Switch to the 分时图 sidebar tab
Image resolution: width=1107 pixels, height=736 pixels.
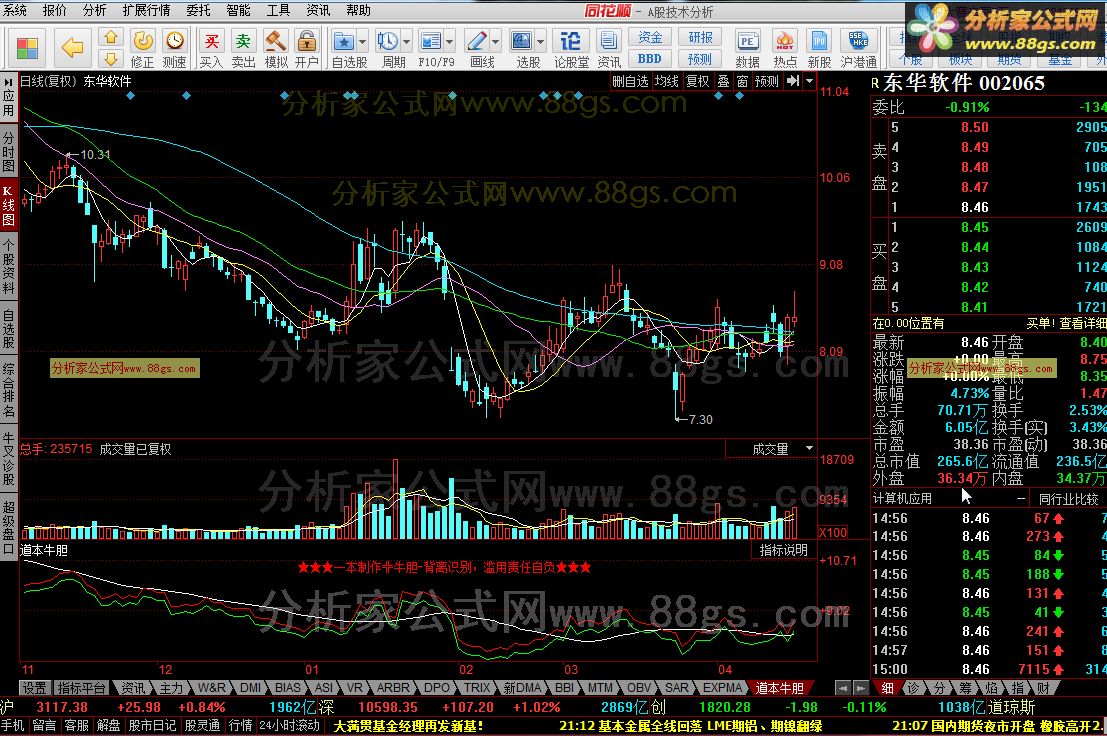(8, 151)
